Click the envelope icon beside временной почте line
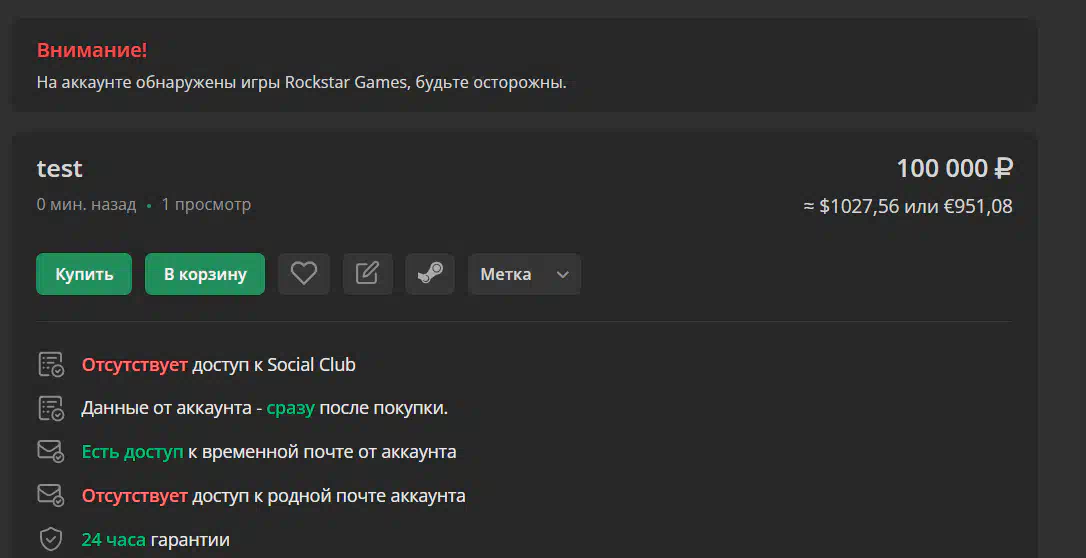The width and height of the screenshot is (1086, 558). pyautogui.click(x=50, y=452)
